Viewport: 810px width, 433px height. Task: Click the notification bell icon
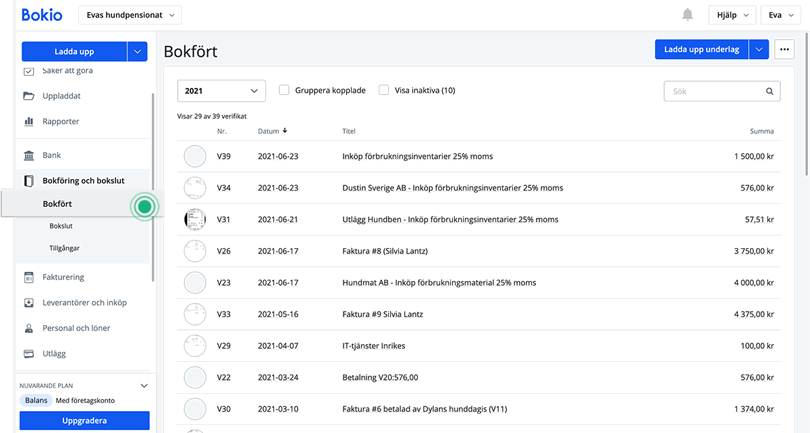688,14
